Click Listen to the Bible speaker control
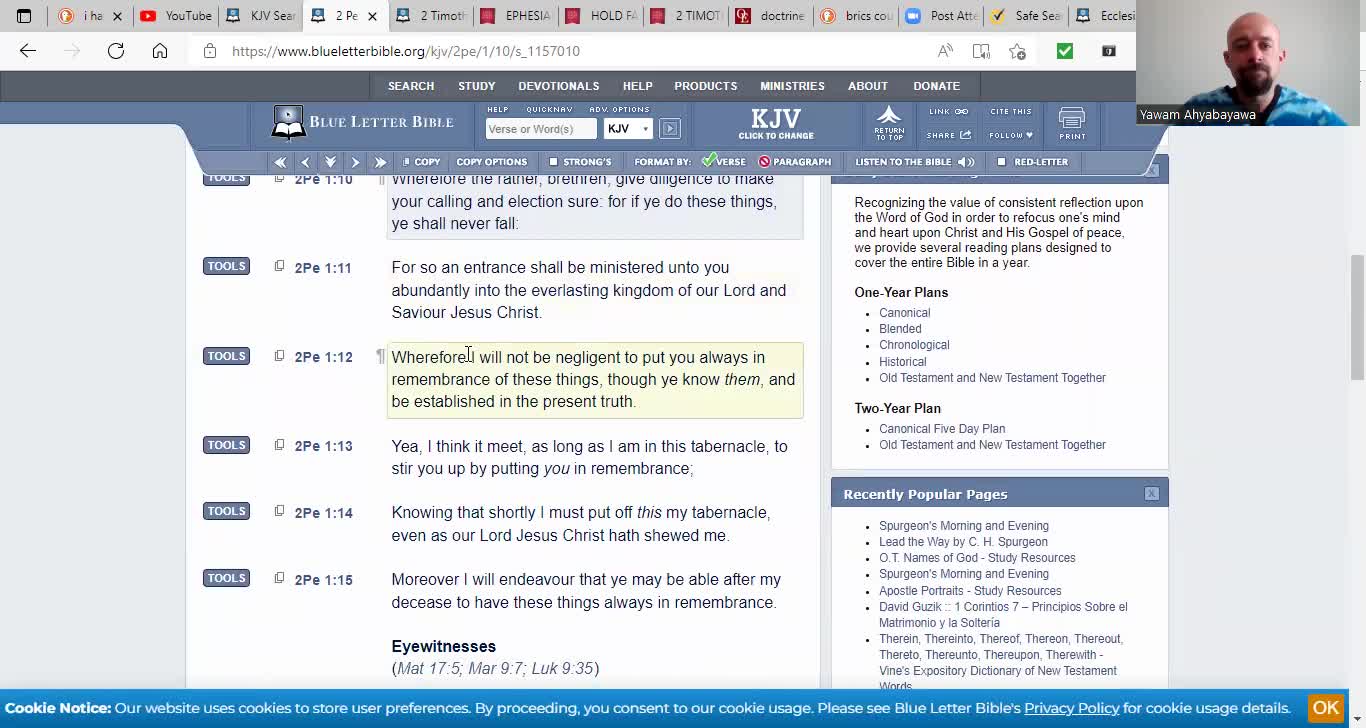The height and width of the screenshot is (728, 1366). click(915, 162)
